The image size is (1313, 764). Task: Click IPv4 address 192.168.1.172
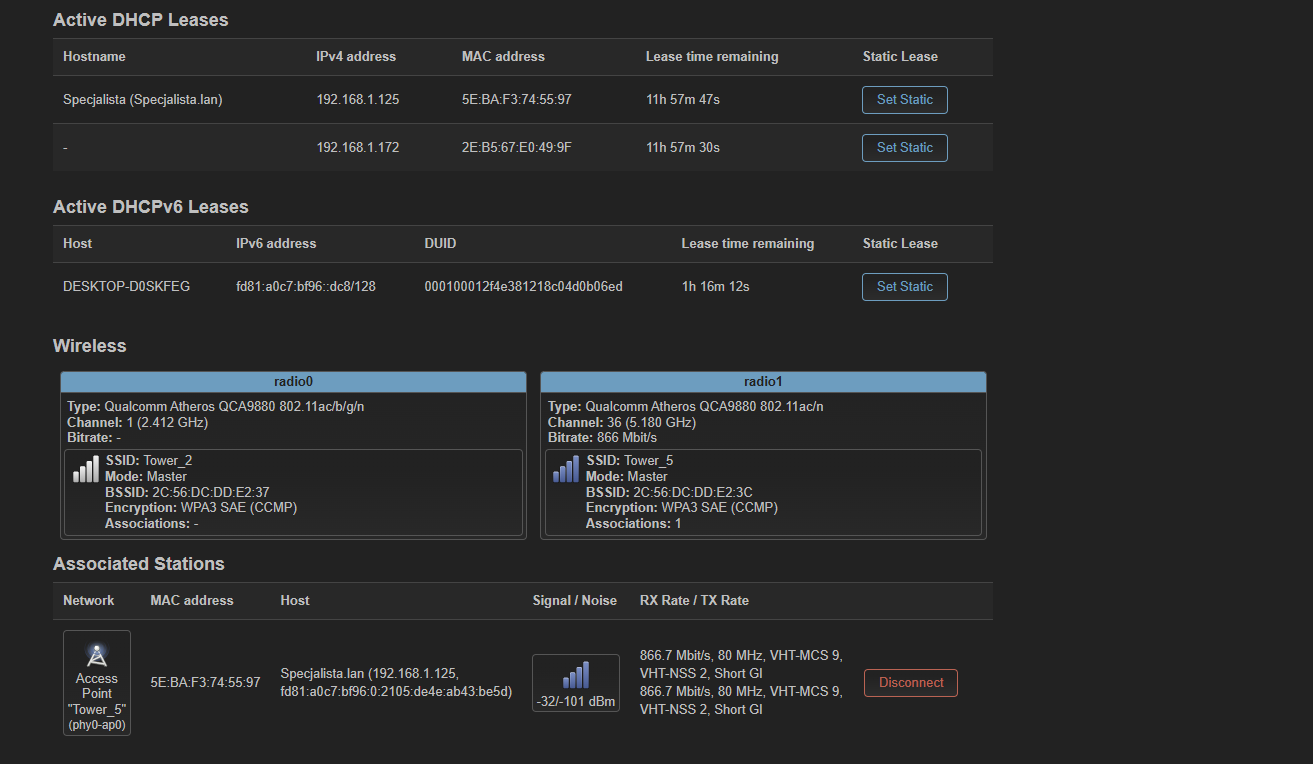(x=358, y=148)
